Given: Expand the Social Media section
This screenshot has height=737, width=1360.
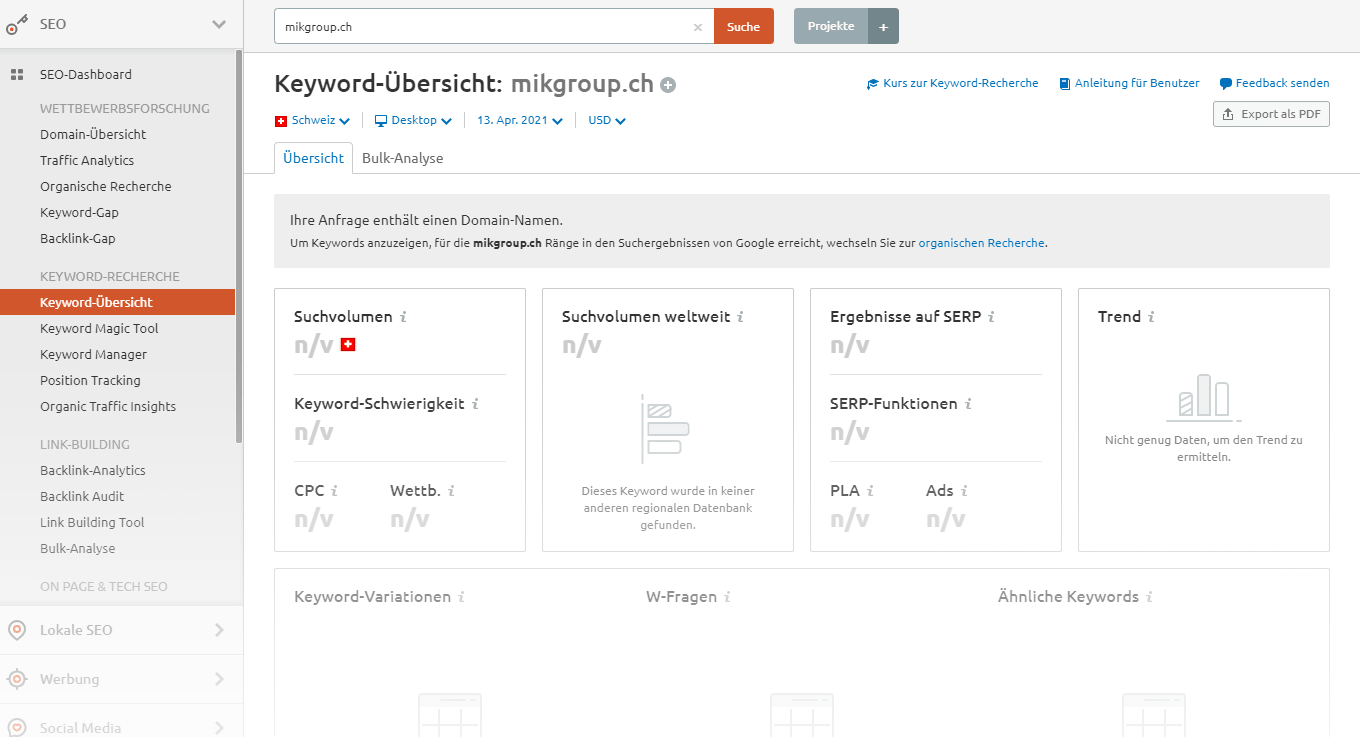Looking at the screenshot, I should (x=219, y=728).
